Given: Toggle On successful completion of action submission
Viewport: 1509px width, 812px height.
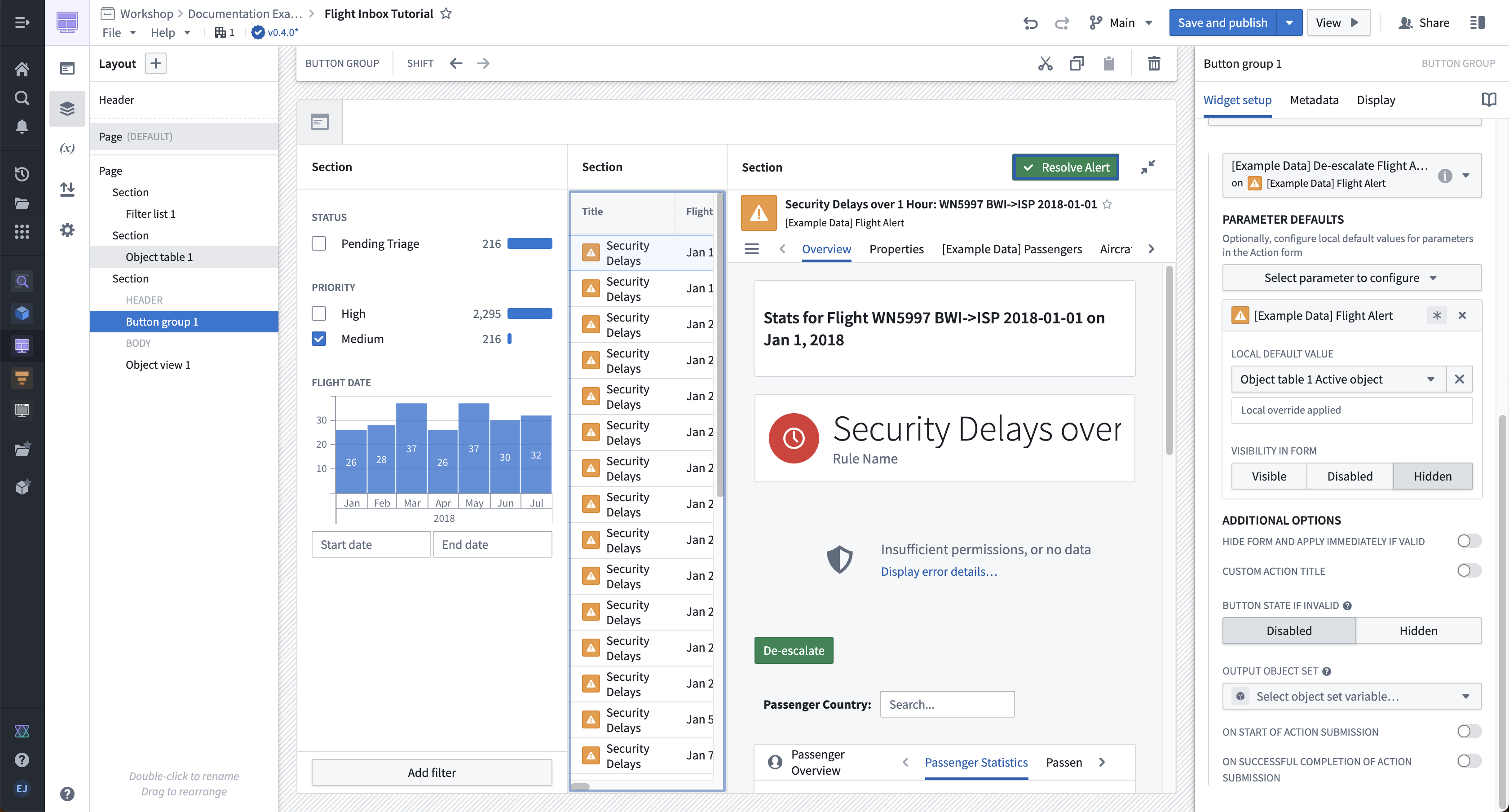Looking at the screenshot, I should click(1469, 761).
